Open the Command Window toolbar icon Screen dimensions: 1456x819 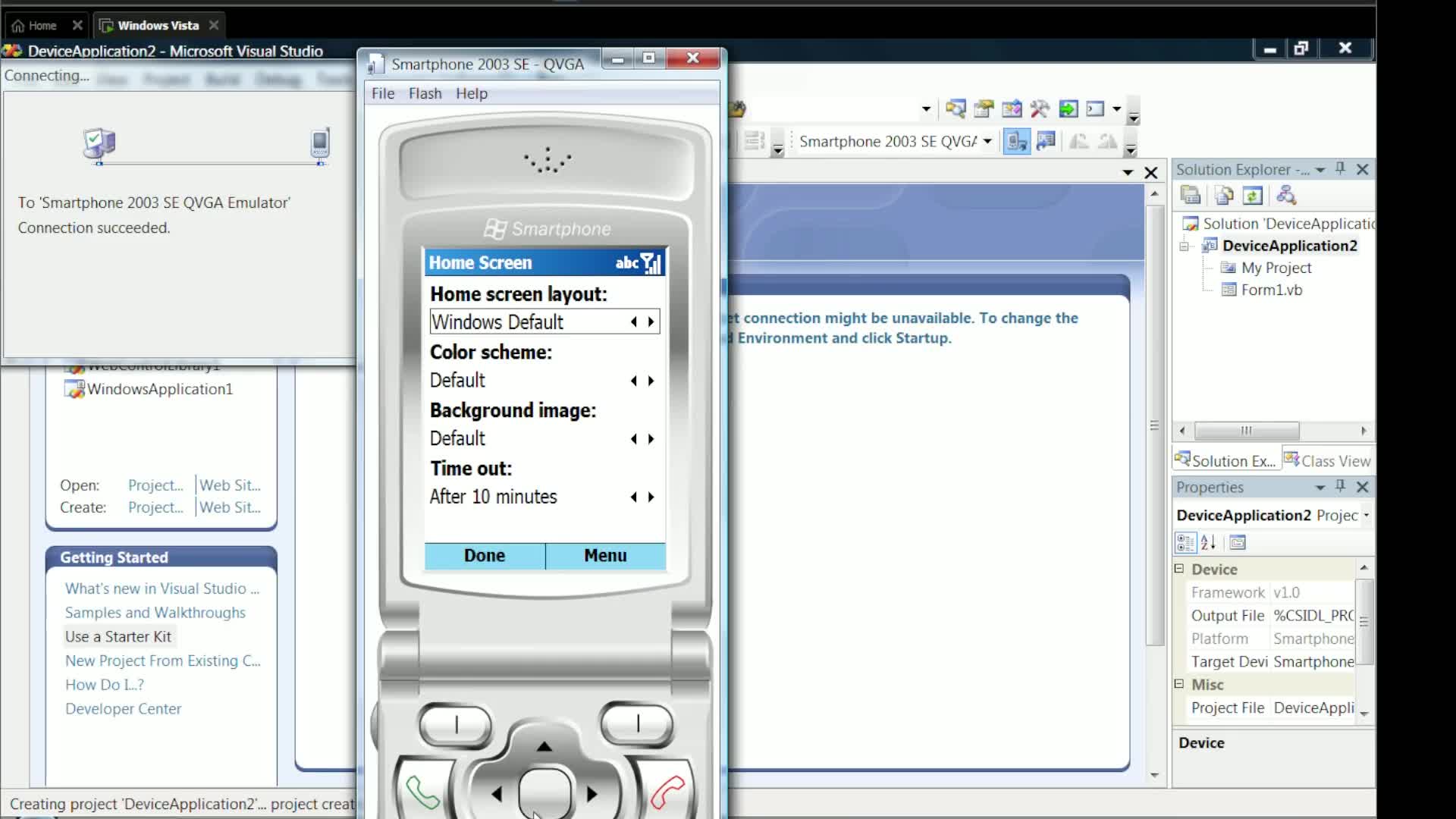tap(1095, 109)
